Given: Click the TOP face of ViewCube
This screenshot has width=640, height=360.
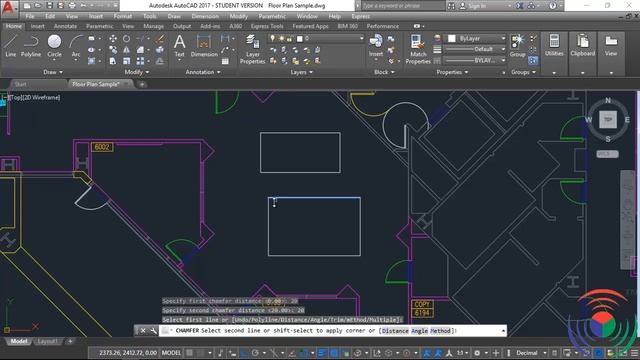Looking at the screenshot, I should click(608, 120).
